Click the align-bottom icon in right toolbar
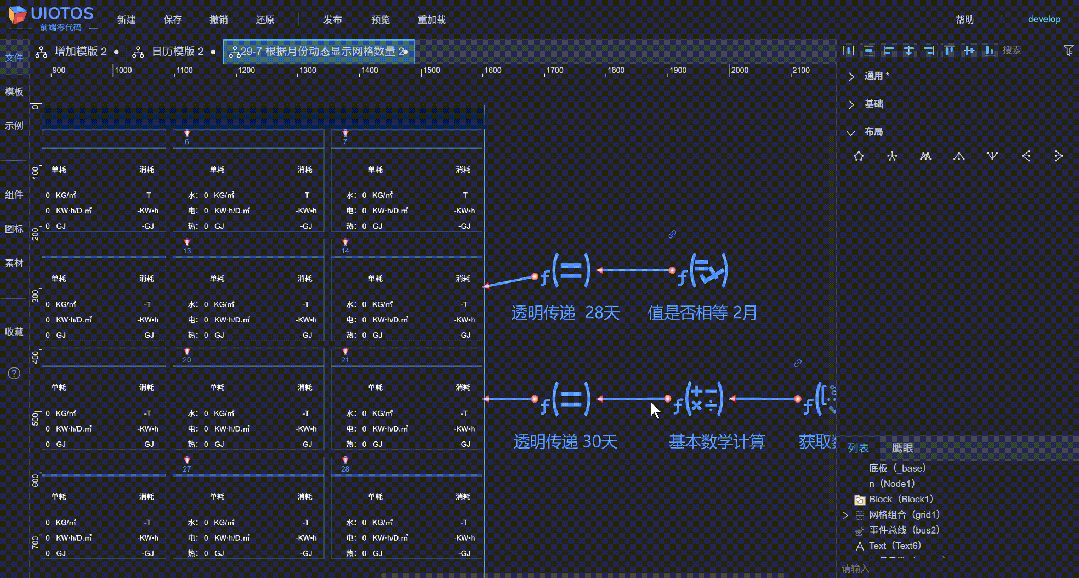Screen dimensions: 1079x578 click(x=990, y=50)
